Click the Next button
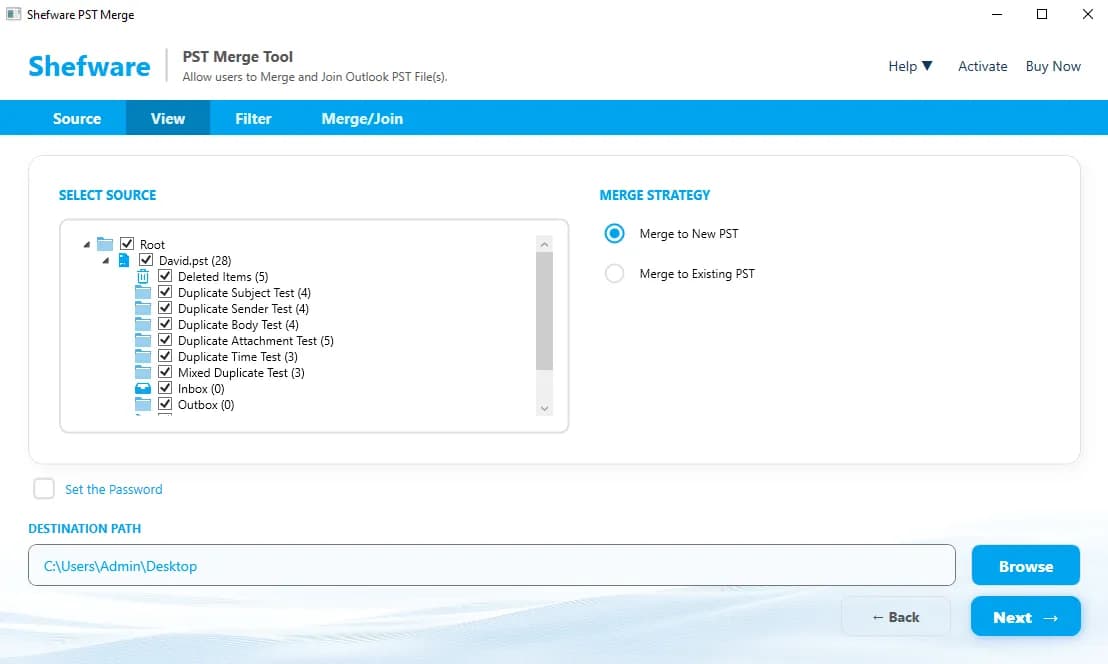 [1025, 617]
